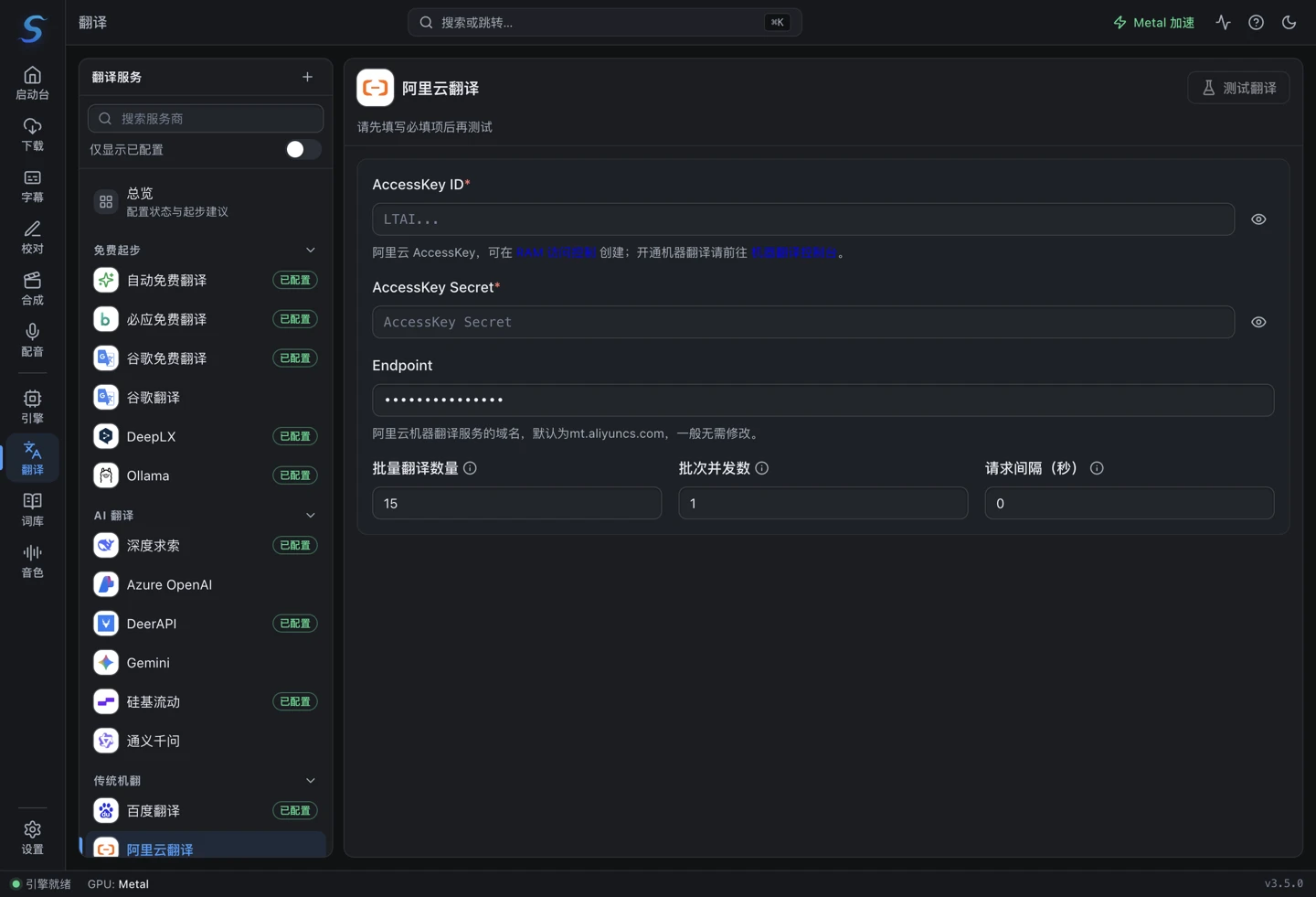The width and height of the screenshot is (1316, 897).
Task: Open the 词库 glossary page
Action: pos(33,508)
